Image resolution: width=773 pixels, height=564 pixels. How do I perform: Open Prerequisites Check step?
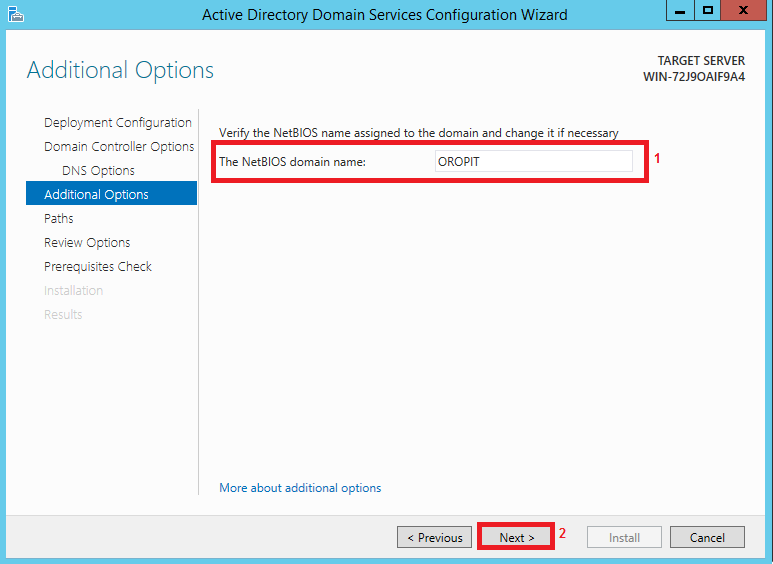[98, 267]
